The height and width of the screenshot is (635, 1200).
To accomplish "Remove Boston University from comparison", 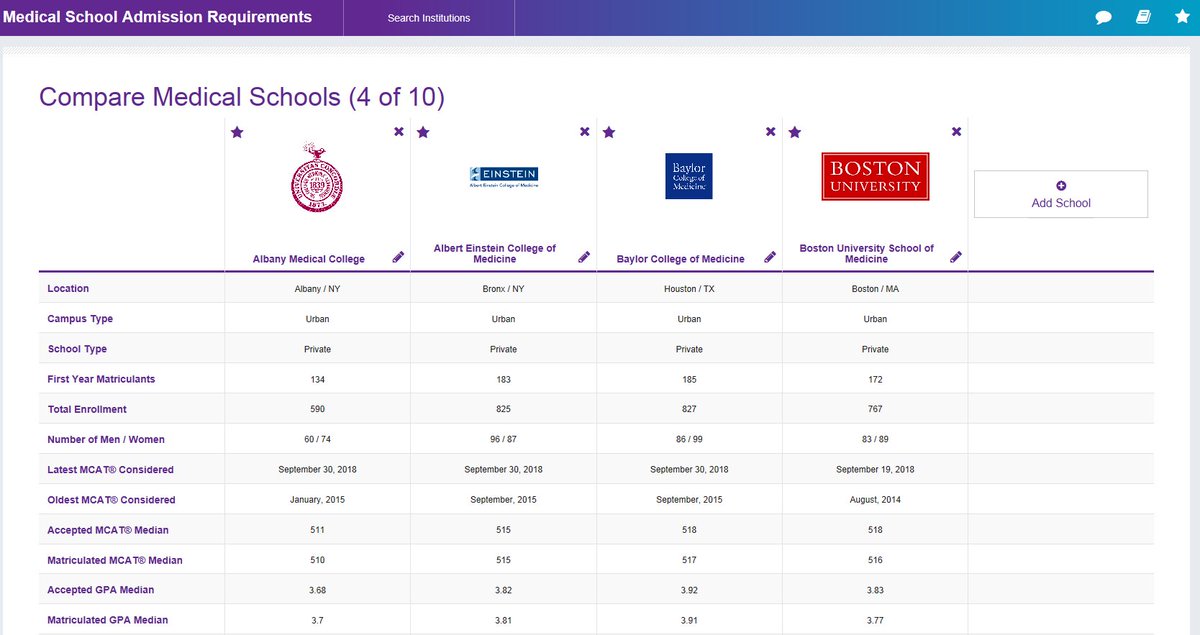I will coord(957,132).
